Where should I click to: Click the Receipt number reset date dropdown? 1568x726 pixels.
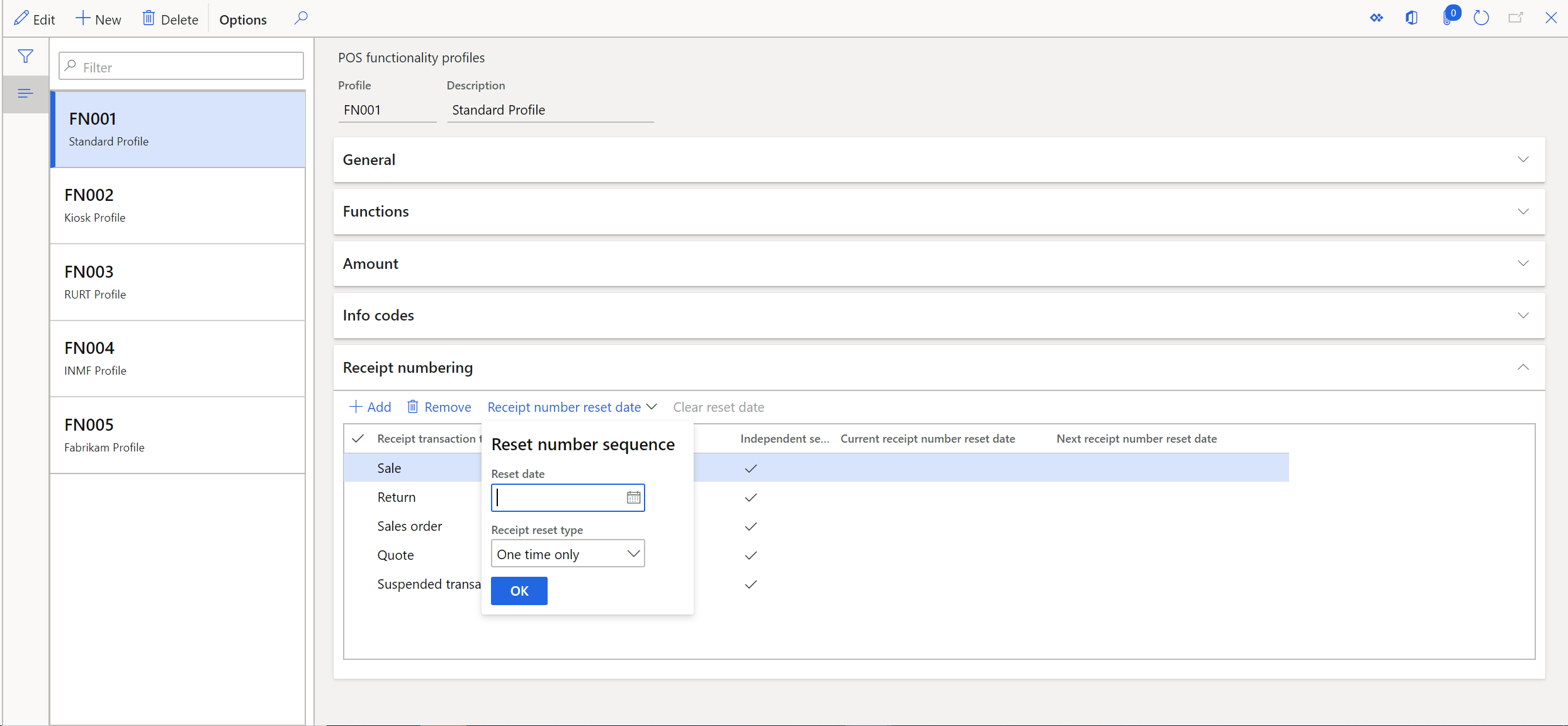(571, 407)
